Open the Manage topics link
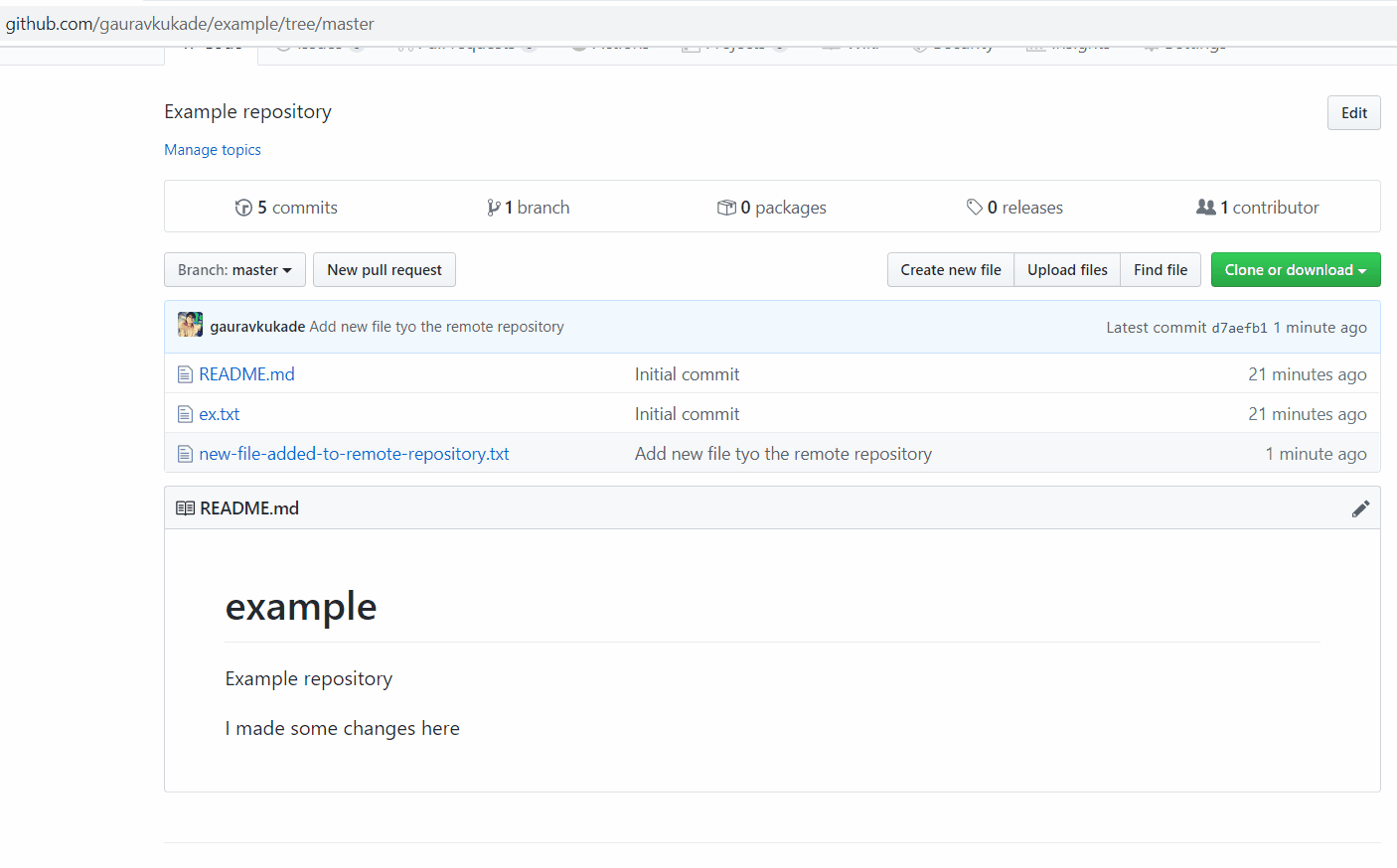1397x868 pixels. point(213,150)
